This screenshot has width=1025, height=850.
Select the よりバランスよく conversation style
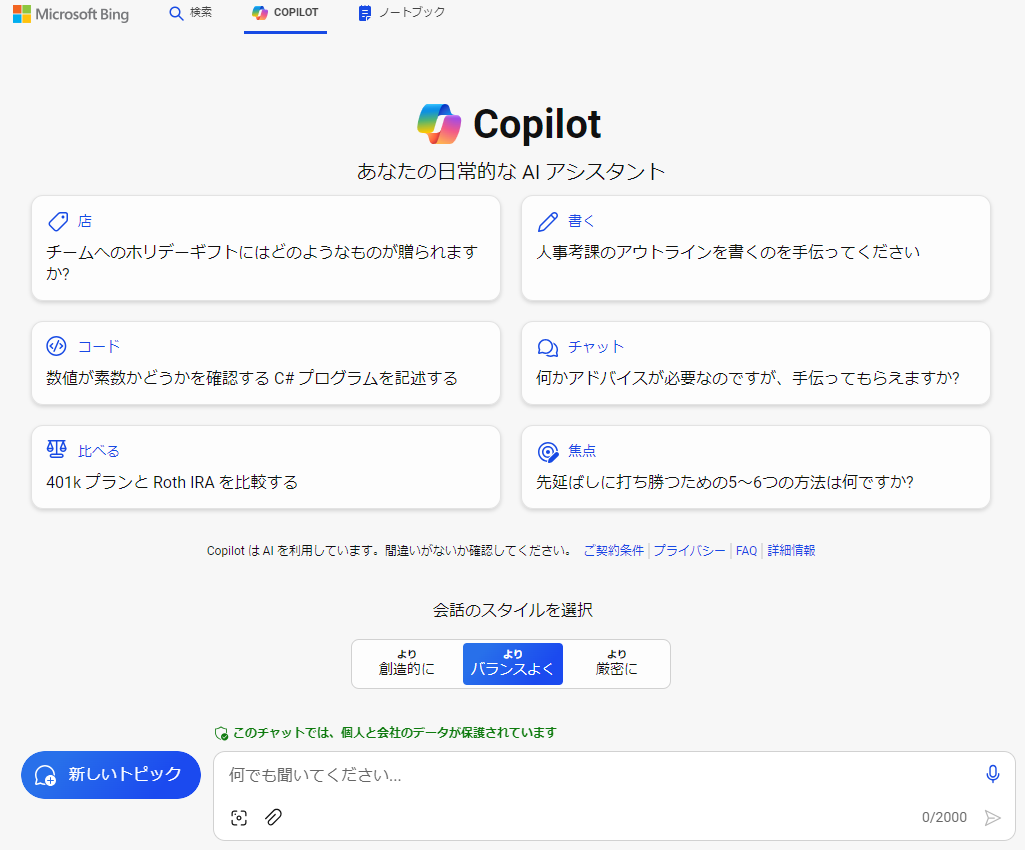click(512, 664)
